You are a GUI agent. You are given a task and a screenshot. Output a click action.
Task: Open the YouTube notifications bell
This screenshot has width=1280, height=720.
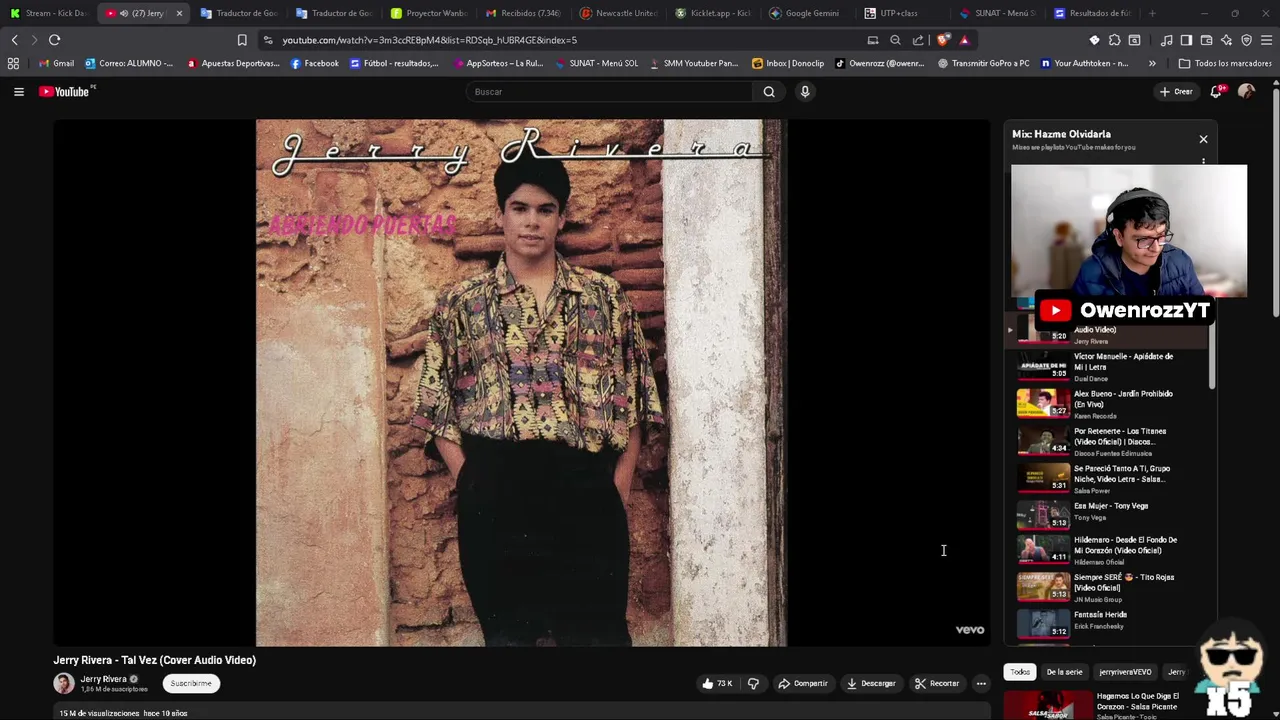click(x=1216, y=91)
